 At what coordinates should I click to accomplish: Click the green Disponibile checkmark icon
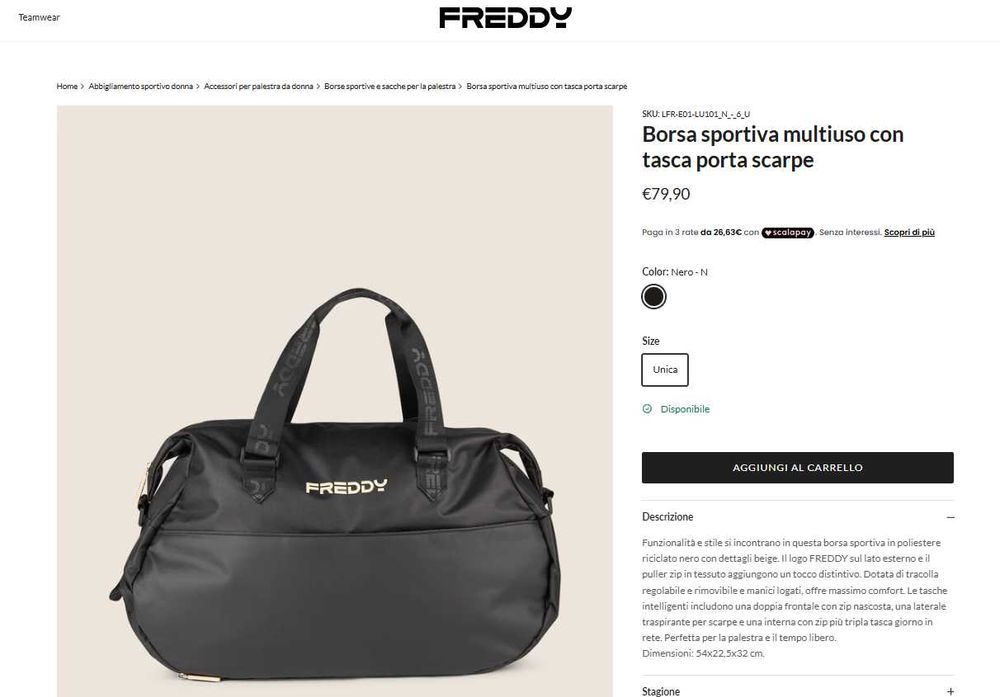pyautogui.click(x=647, y=409)
